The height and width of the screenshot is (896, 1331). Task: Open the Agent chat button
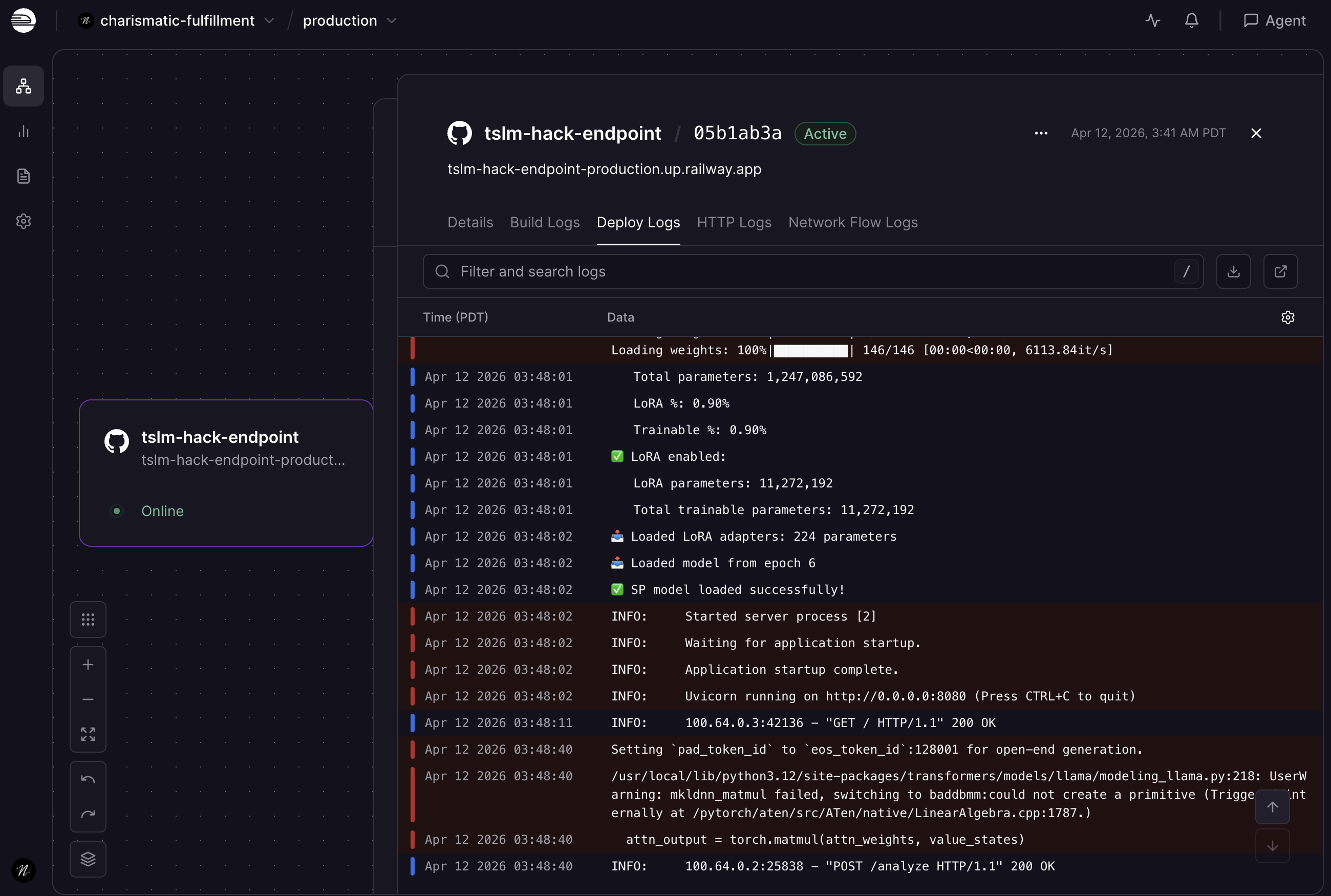point(1275,20)
